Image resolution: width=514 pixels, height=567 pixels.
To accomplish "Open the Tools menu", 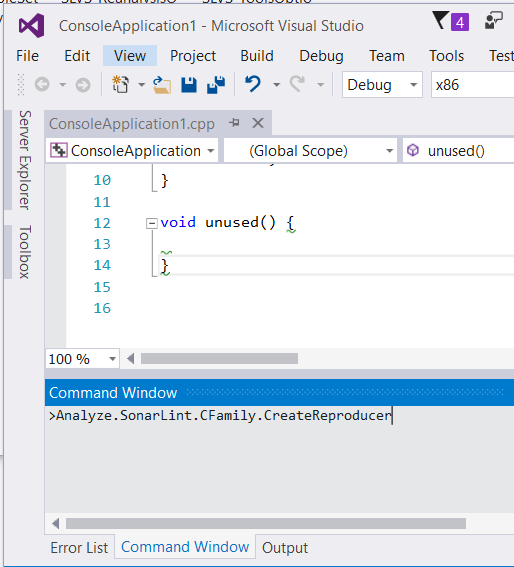I will (x=446, y=56).
